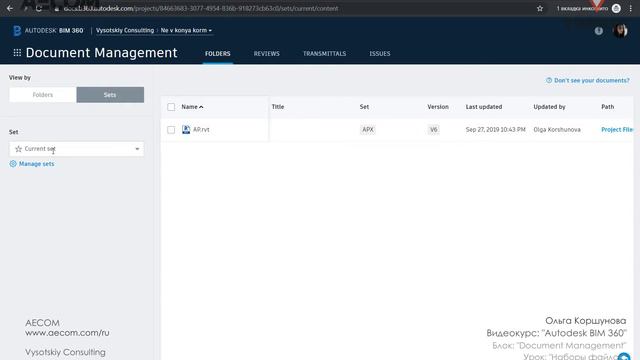
Task: Open the module switcher grid icon
Action: (x=17, y=53)
